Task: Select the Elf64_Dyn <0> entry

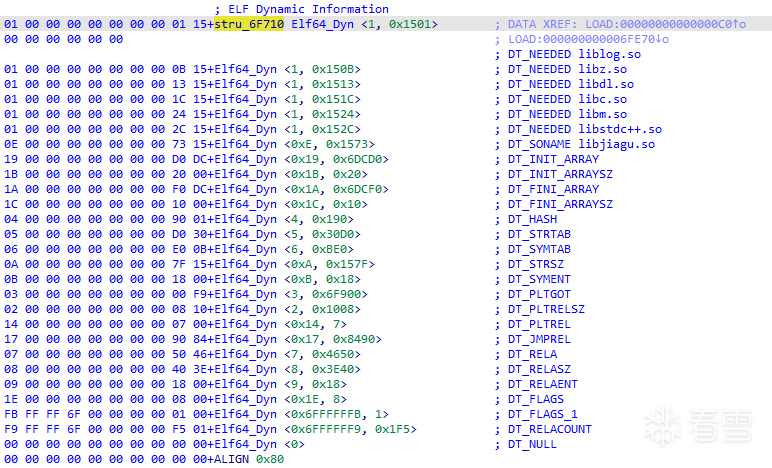Action: 259,444
